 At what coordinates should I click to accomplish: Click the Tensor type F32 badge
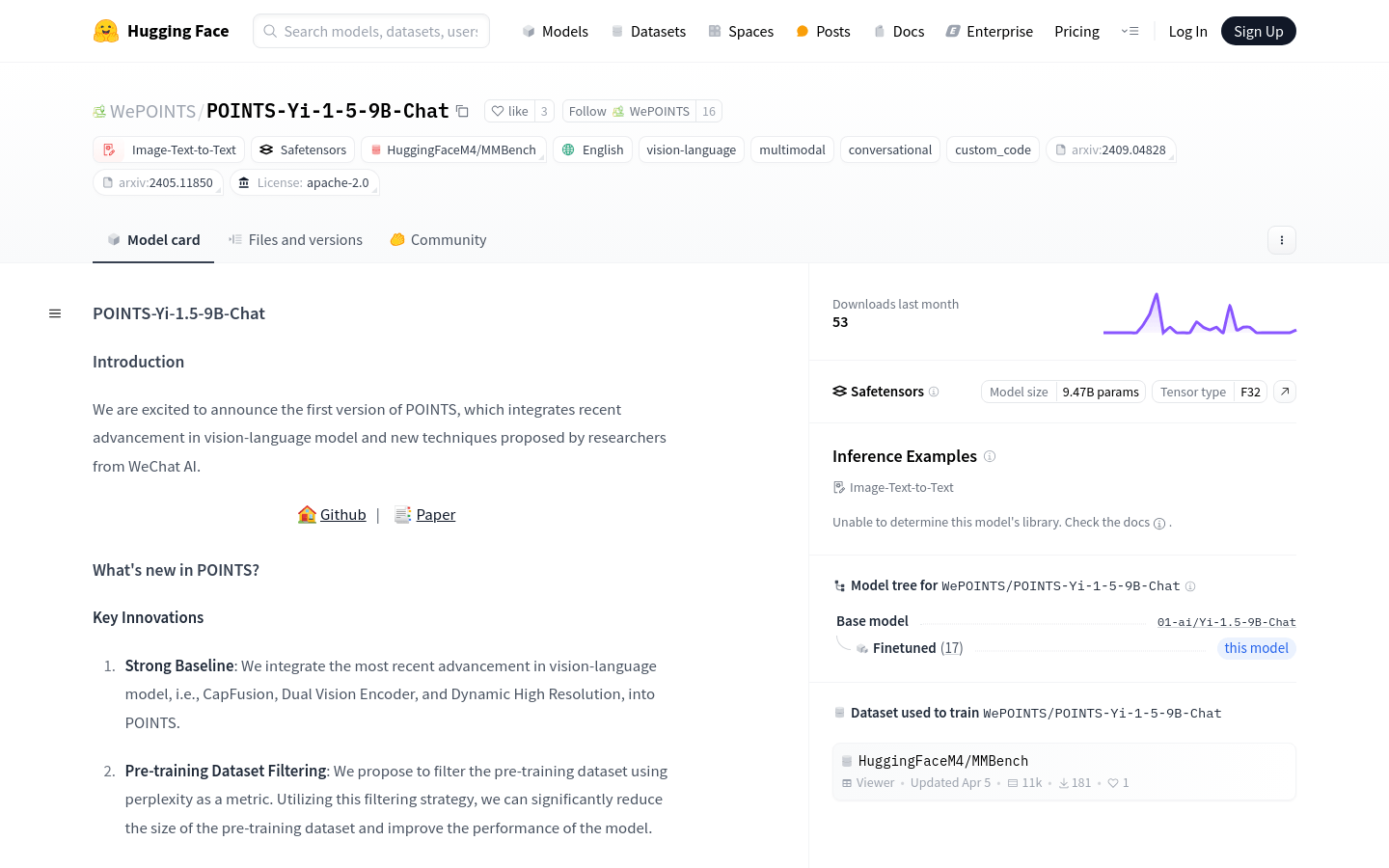click(x=1210, y=392)
